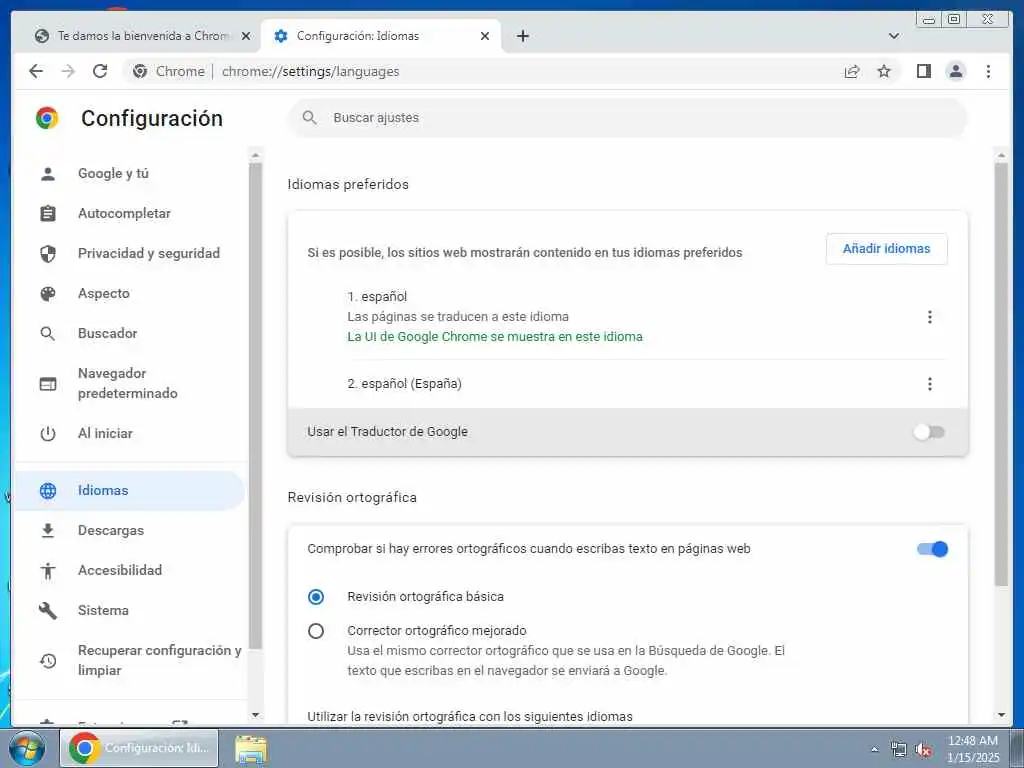Image resolution: width=1024 pixels, height=768 pixels.
Task: Click the muted volume tray icon
Action: tap(923, 750)
